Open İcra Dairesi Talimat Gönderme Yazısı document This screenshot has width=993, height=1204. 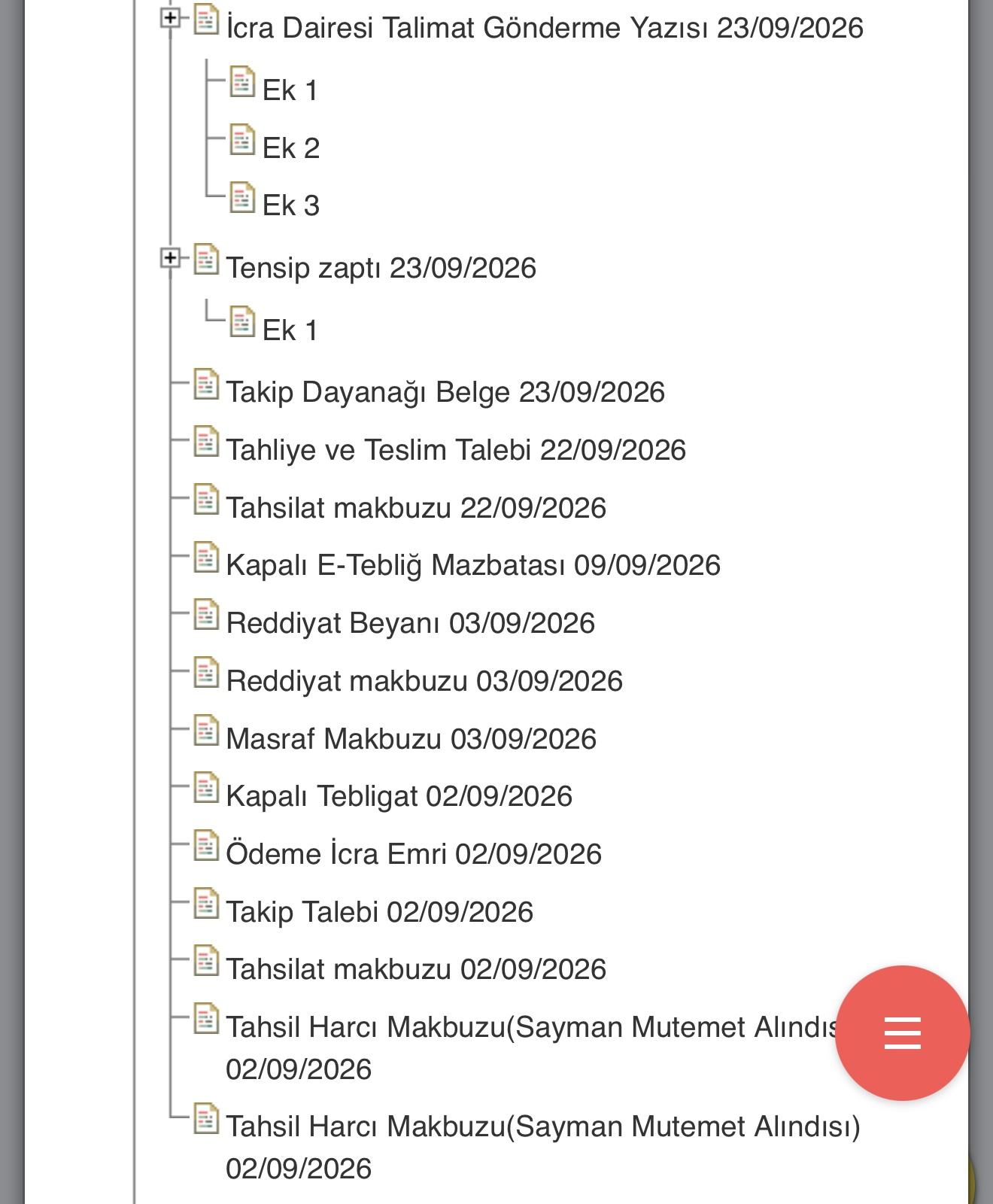545,28
